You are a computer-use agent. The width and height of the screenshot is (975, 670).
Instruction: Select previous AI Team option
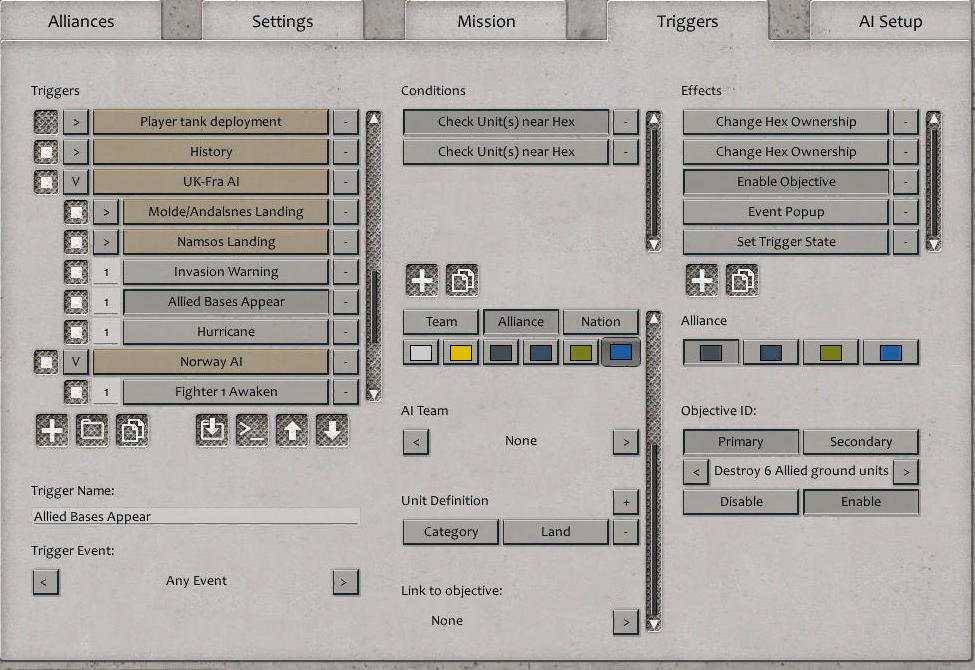point(416,442)
